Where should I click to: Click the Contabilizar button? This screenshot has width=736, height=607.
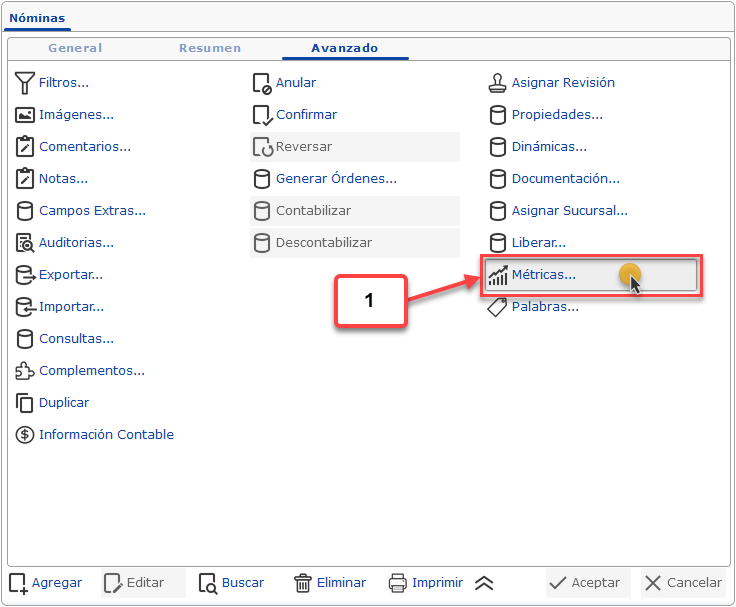coord(355,211)
